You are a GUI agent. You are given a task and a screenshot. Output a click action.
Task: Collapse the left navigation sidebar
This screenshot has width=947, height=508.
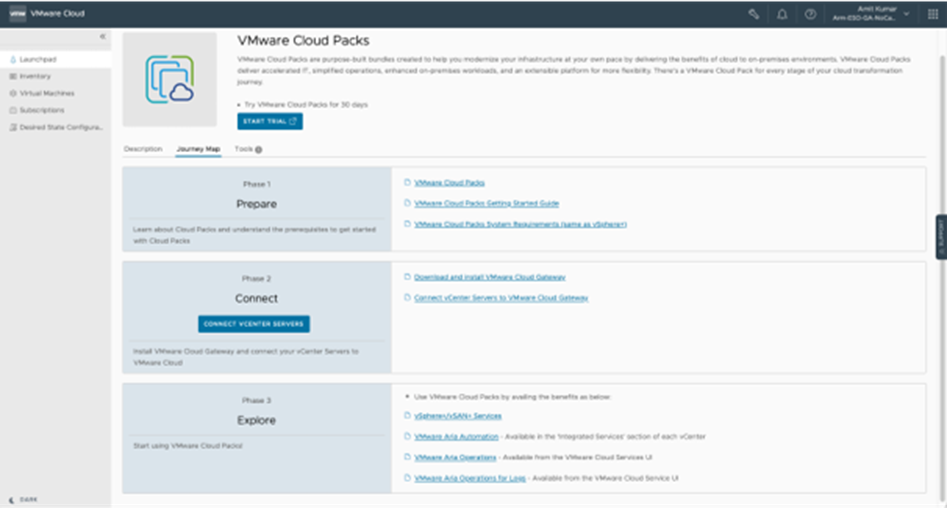point(102,37)
